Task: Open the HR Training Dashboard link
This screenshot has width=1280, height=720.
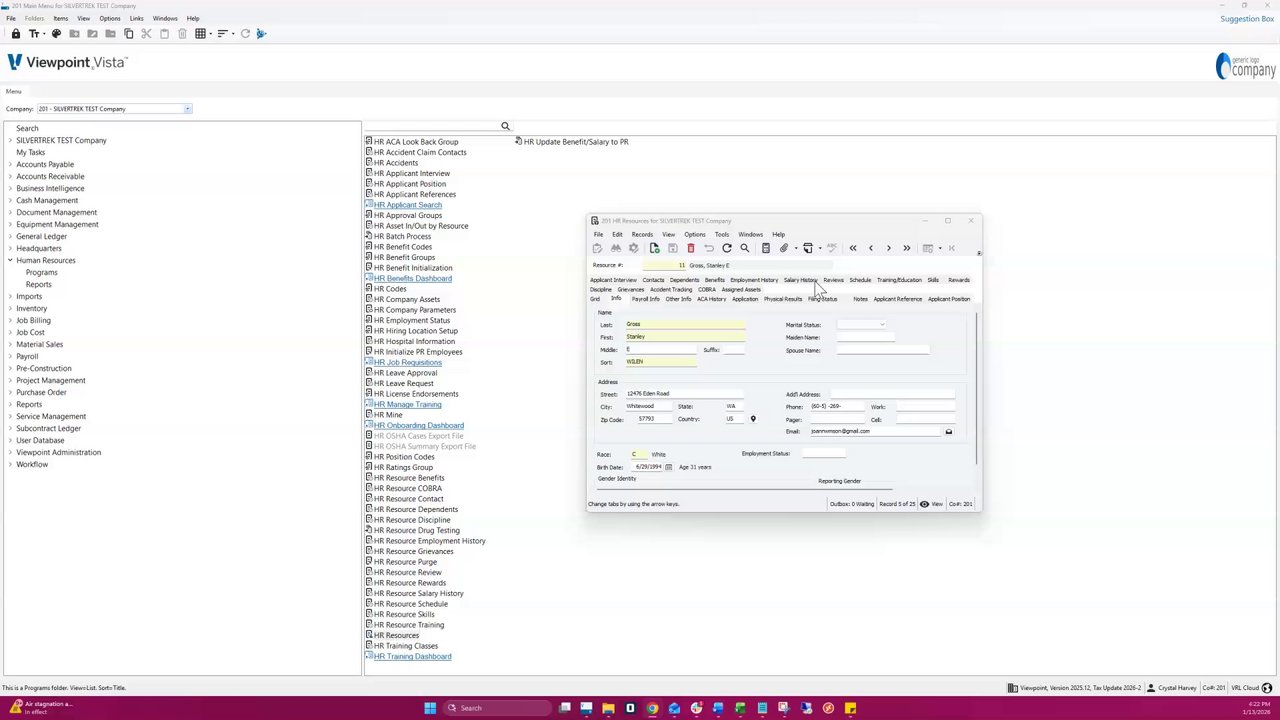Action: pyautogui.click(x=412, y=656)
